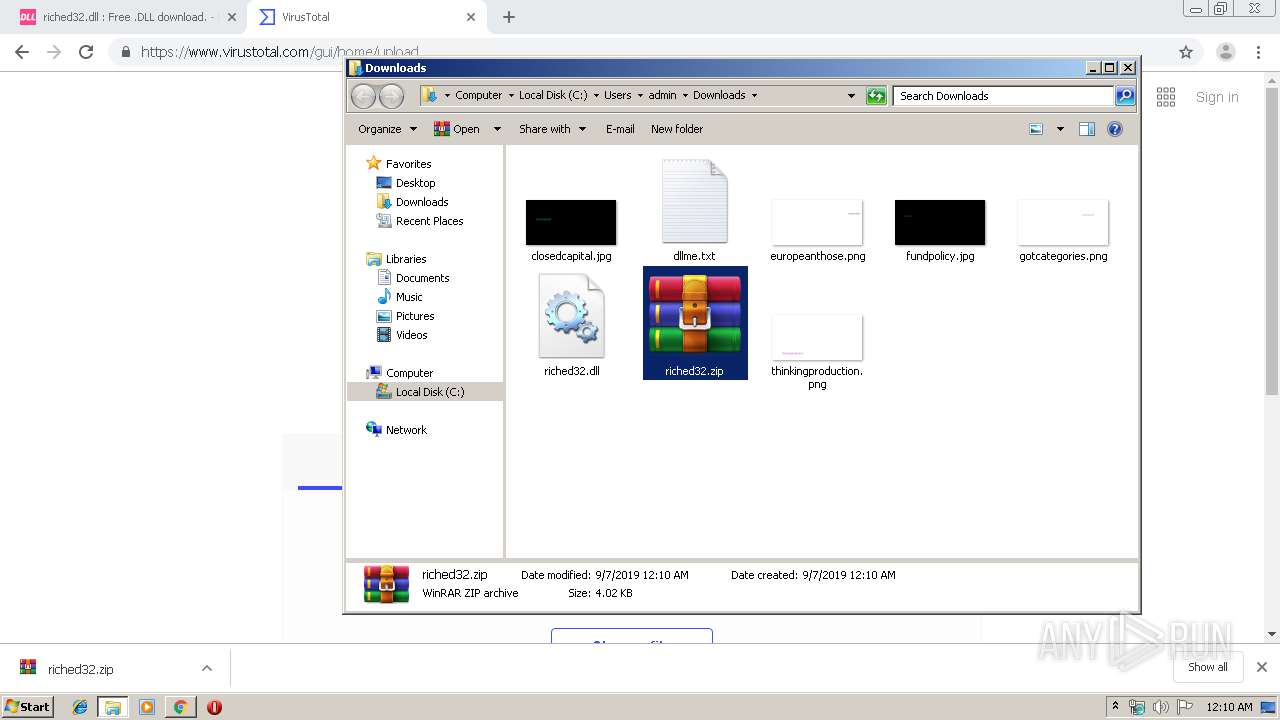Reload the VirusTotal page

pyautogui.click(x=86, y=52)
